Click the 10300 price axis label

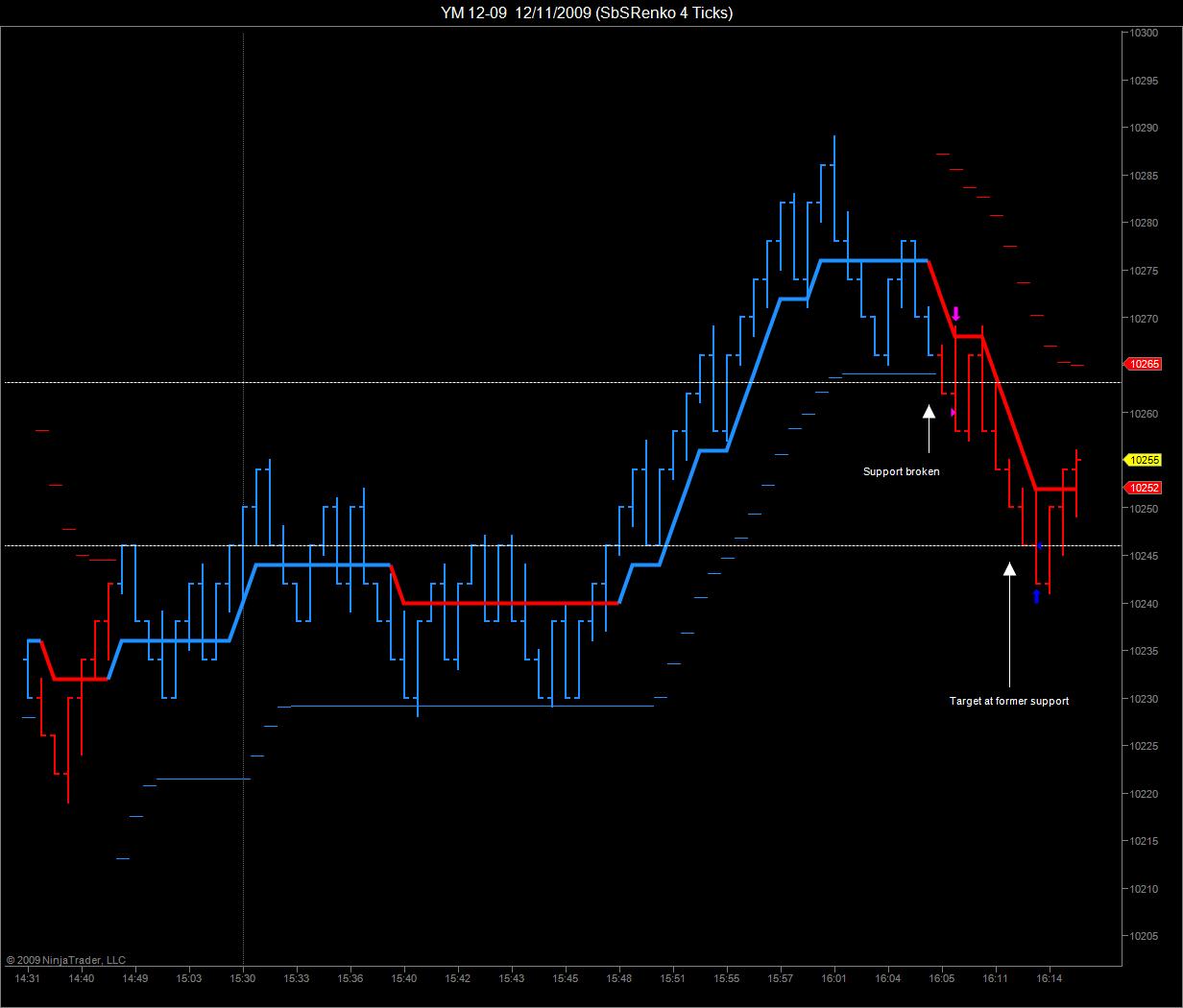pyautogui.click(x=1144, y=33)
